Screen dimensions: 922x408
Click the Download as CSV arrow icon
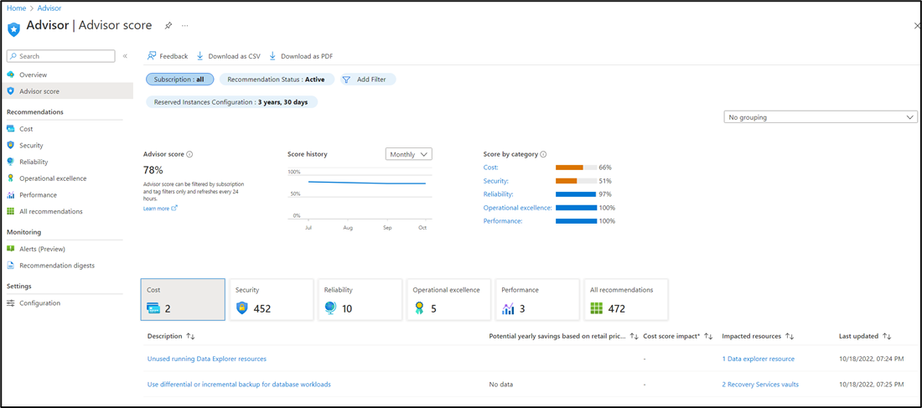[x=200, y=56]
